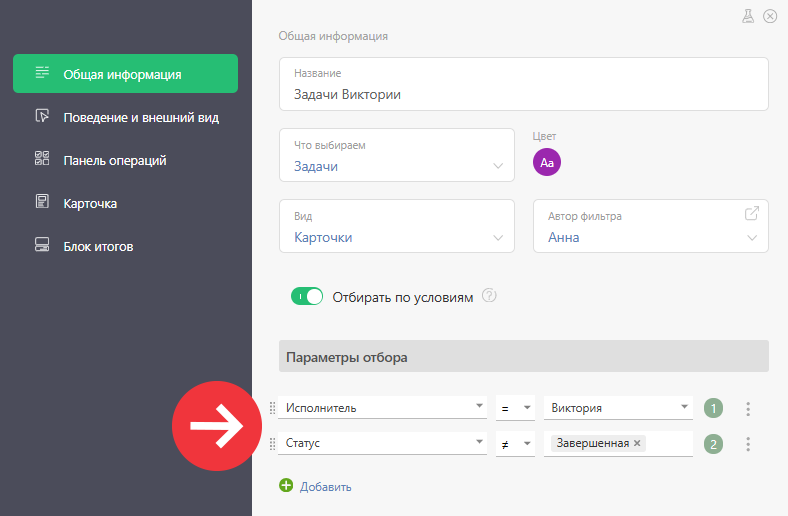
Task: Open the Виктория value dropdown
Action: [618, 407]
